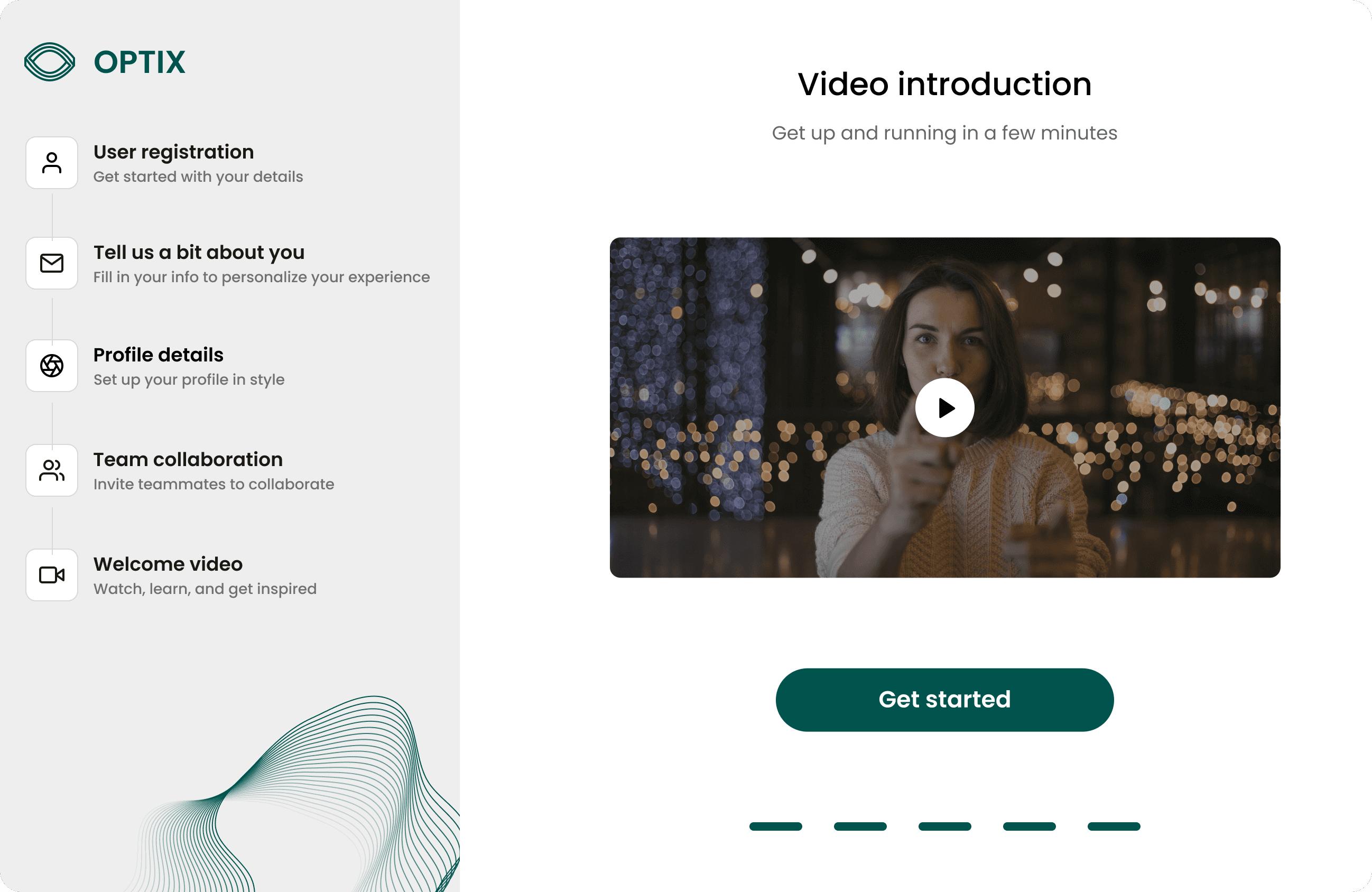The height and width of the screenshot is (892, 1372).
Task: Click the fourth progress indicator dash
Action: coord(1029,826)
